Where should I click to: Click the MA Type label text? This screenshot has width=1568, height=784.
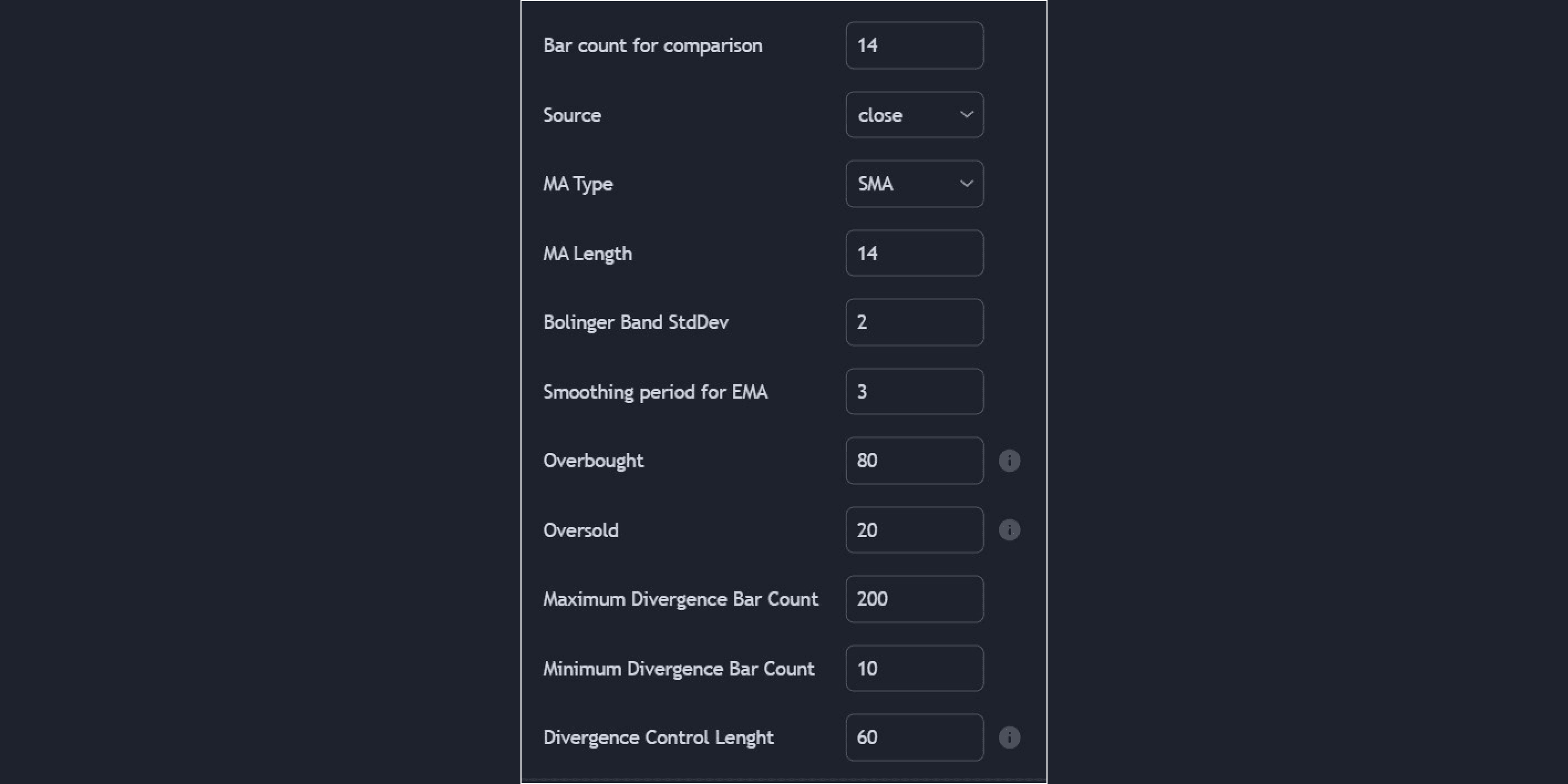(577, 184)
